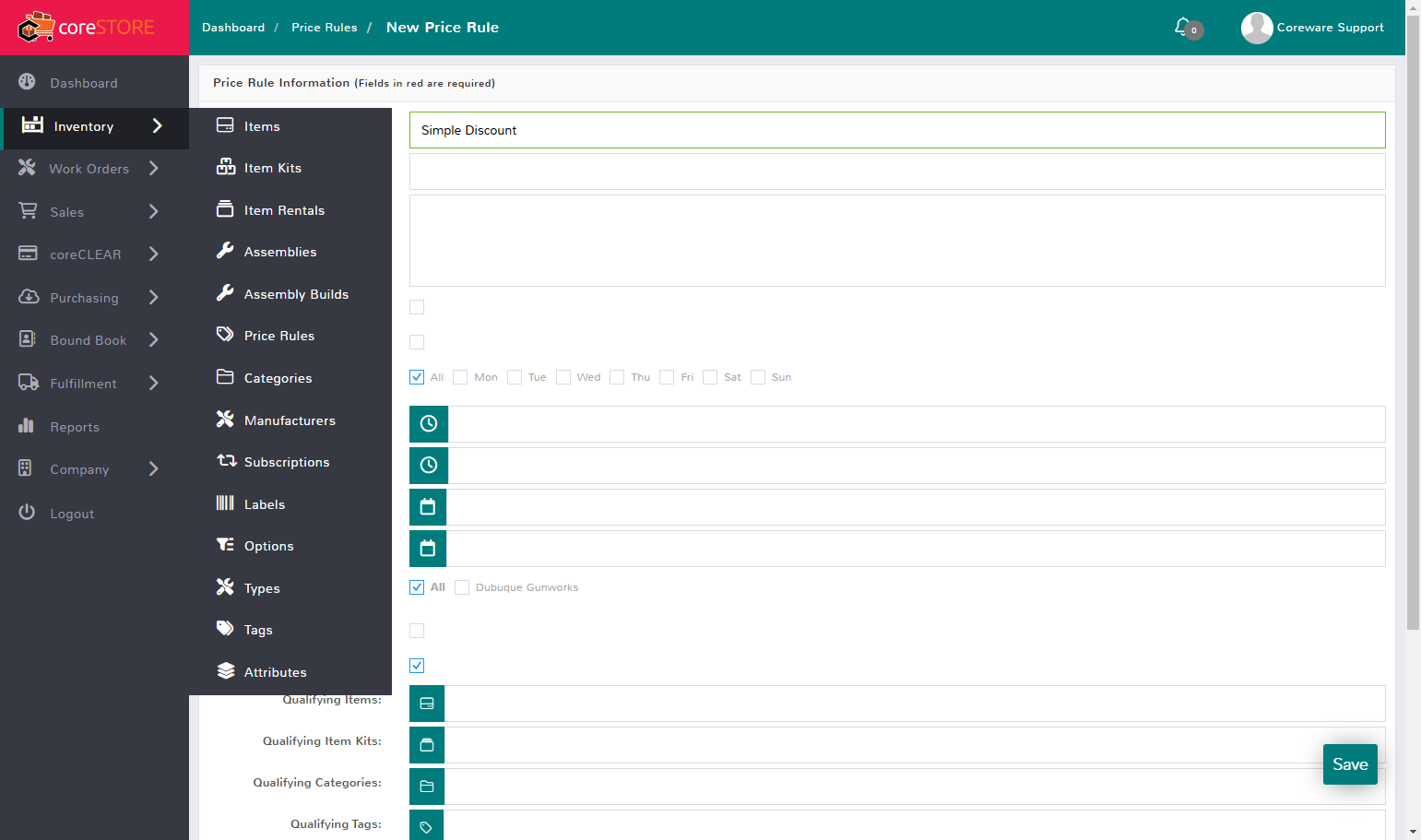Go to Price Rules breadcrumb link

(x=325, y=28)
